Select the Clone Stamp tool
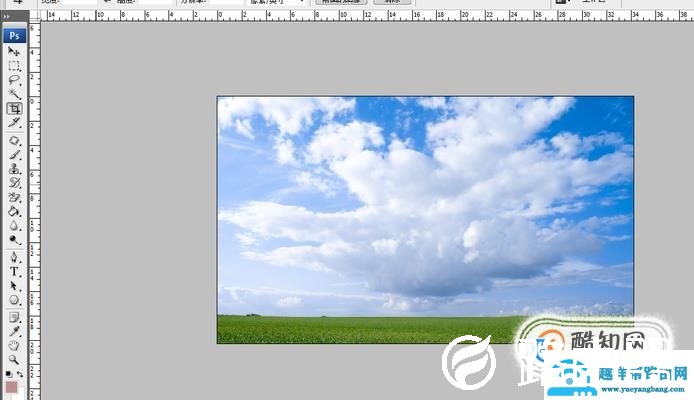 point(14,169)
